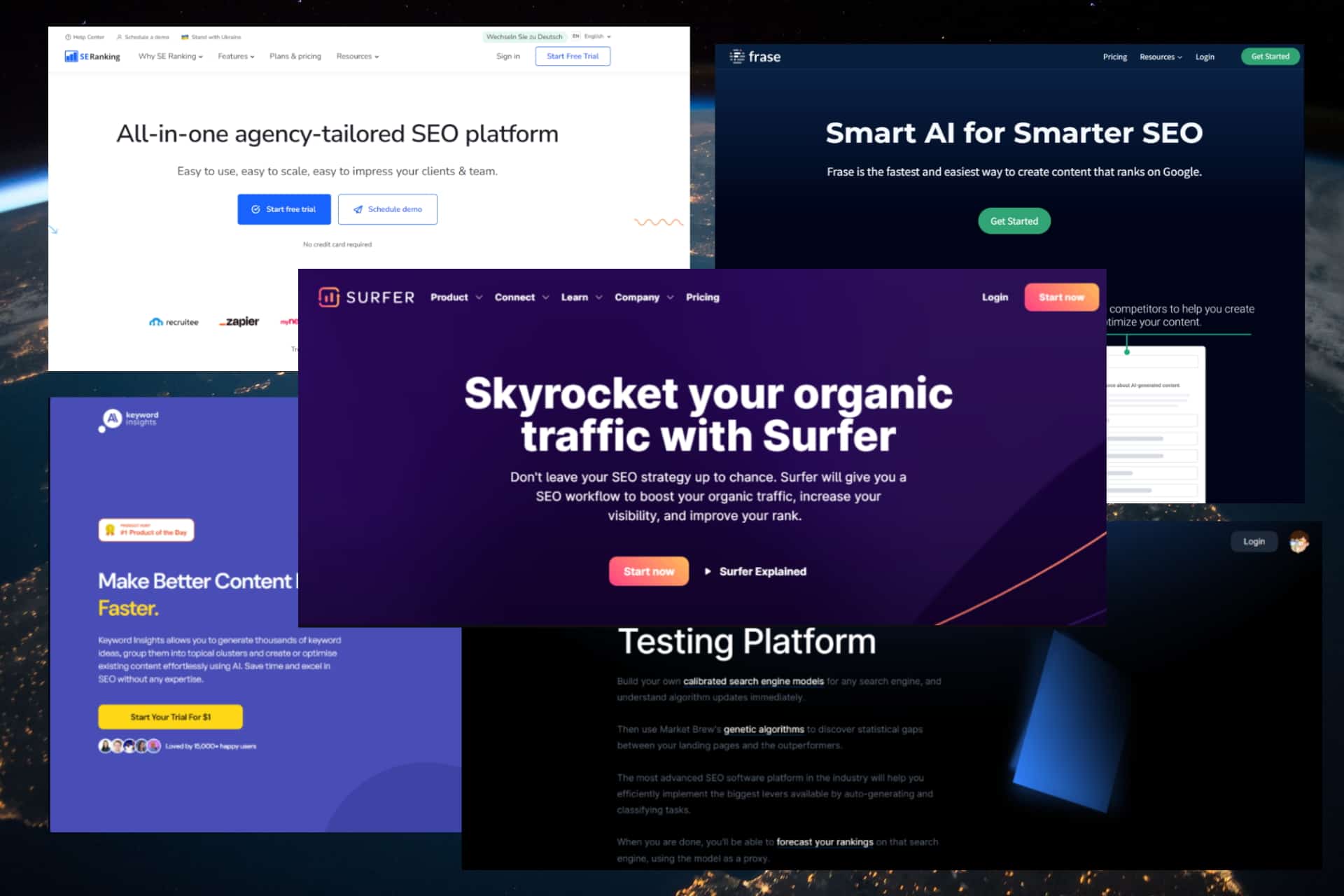Click the Loved by 15,000+ happy users text

pos(211,746)
